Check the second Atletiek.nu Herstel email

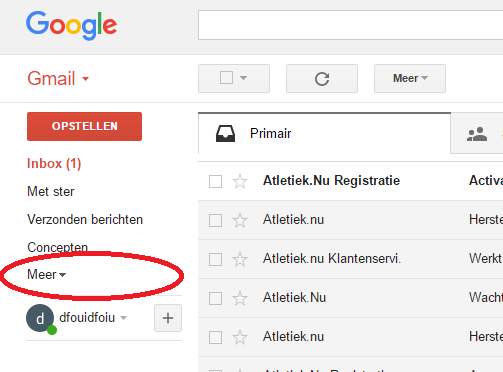pos(215,337)
